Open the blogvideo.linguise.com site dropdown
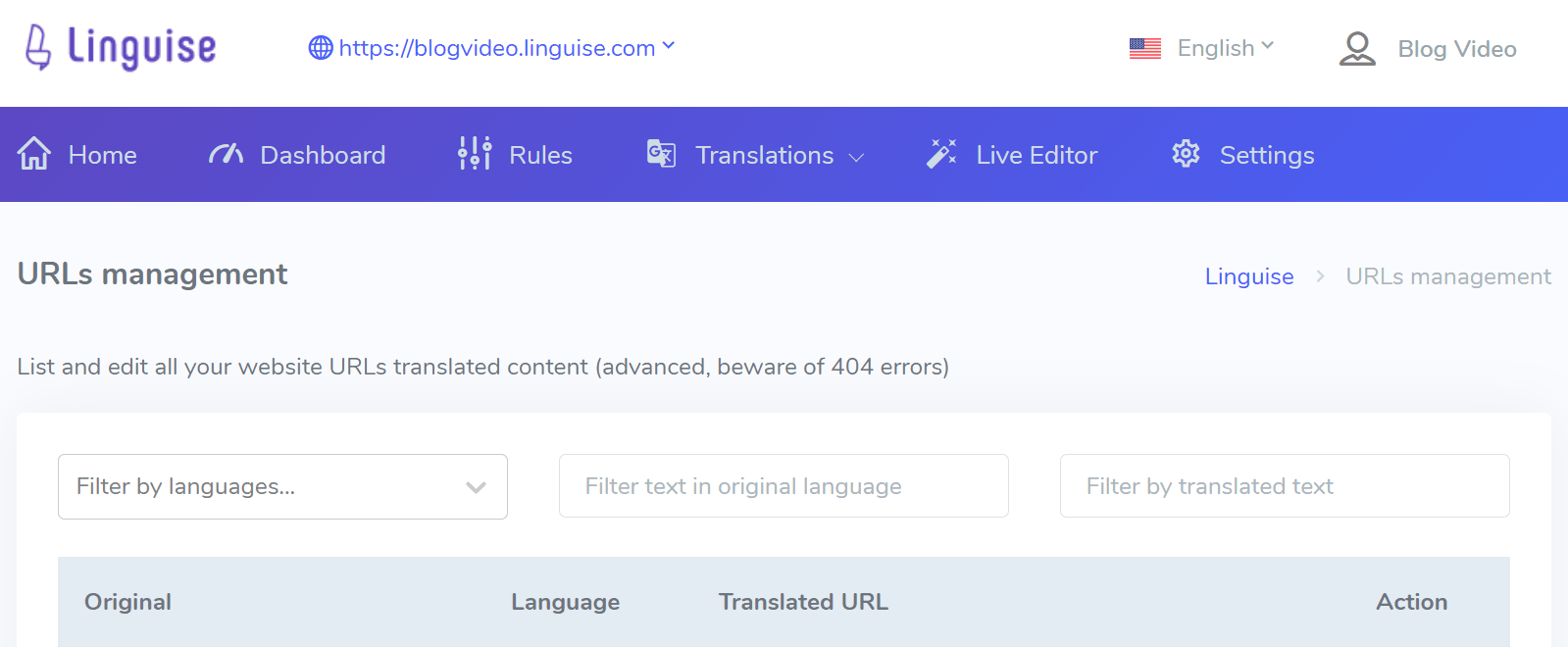Image resolution: width=1568 pixels, height=647 pixels. [x=496, y=48]
